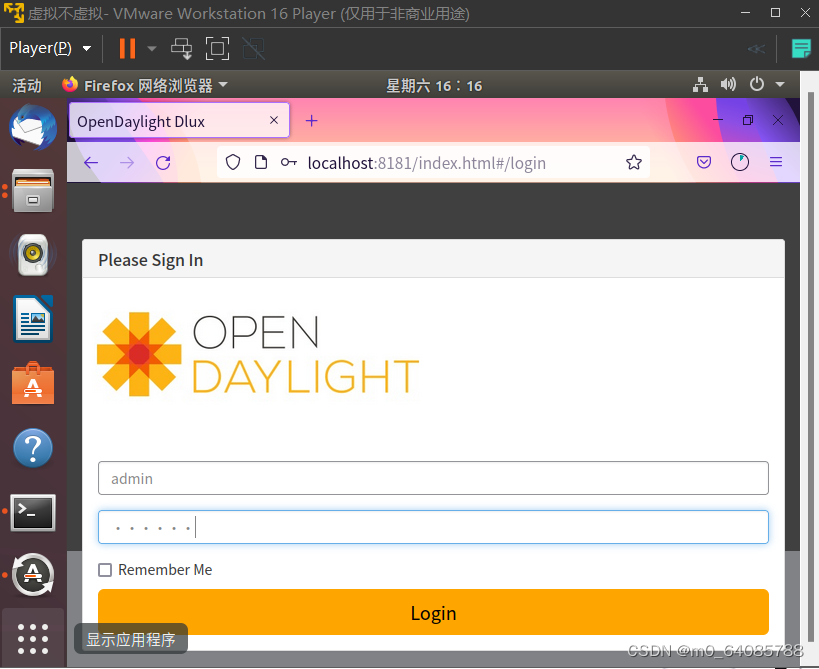Open Software Updater from the dock

33,575
